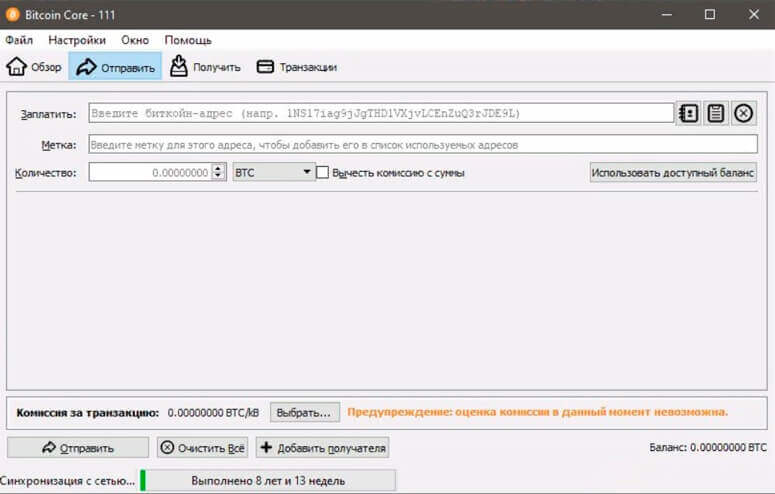
Task: Open the Транзакции (Transactions) toolbar icon
Action: pyautogui.click(x=265, y=67)
